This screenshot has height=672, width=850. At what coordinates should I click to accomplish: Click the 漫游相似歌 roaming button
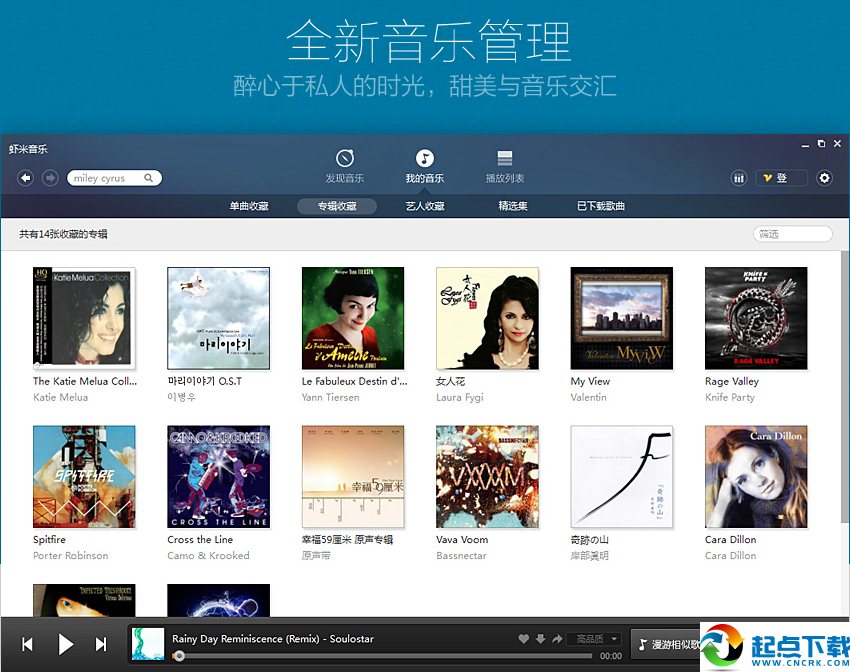pyautogui.click(x=667, y=644)
